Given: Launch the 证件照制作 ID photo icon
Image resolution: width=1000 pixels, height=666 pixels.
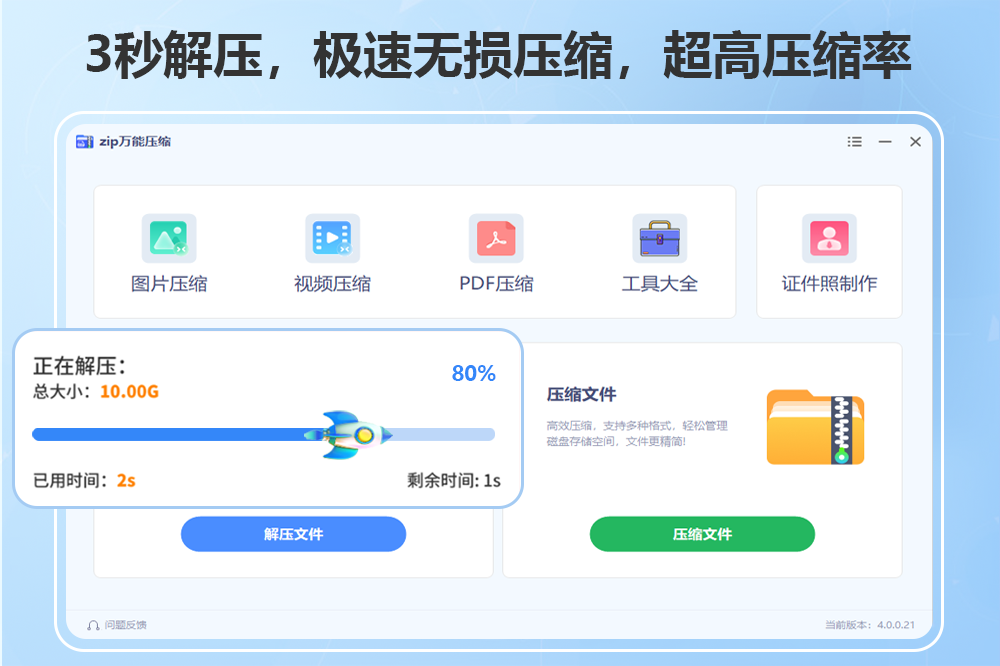Looking at the screenshot, I should (x=829, y=238).
